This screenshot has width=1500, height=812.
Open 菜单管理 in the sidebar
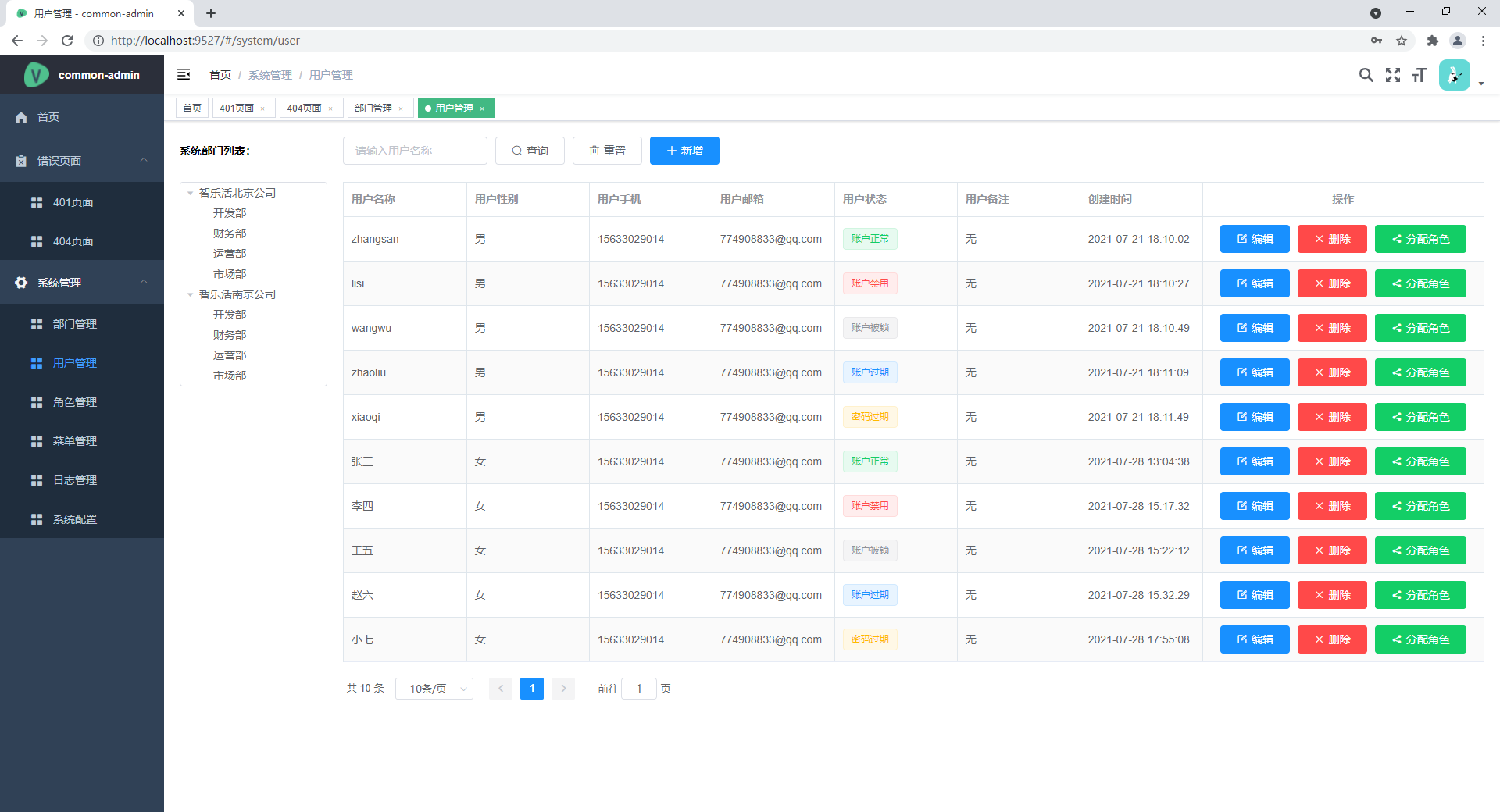[x=82, y=441]
